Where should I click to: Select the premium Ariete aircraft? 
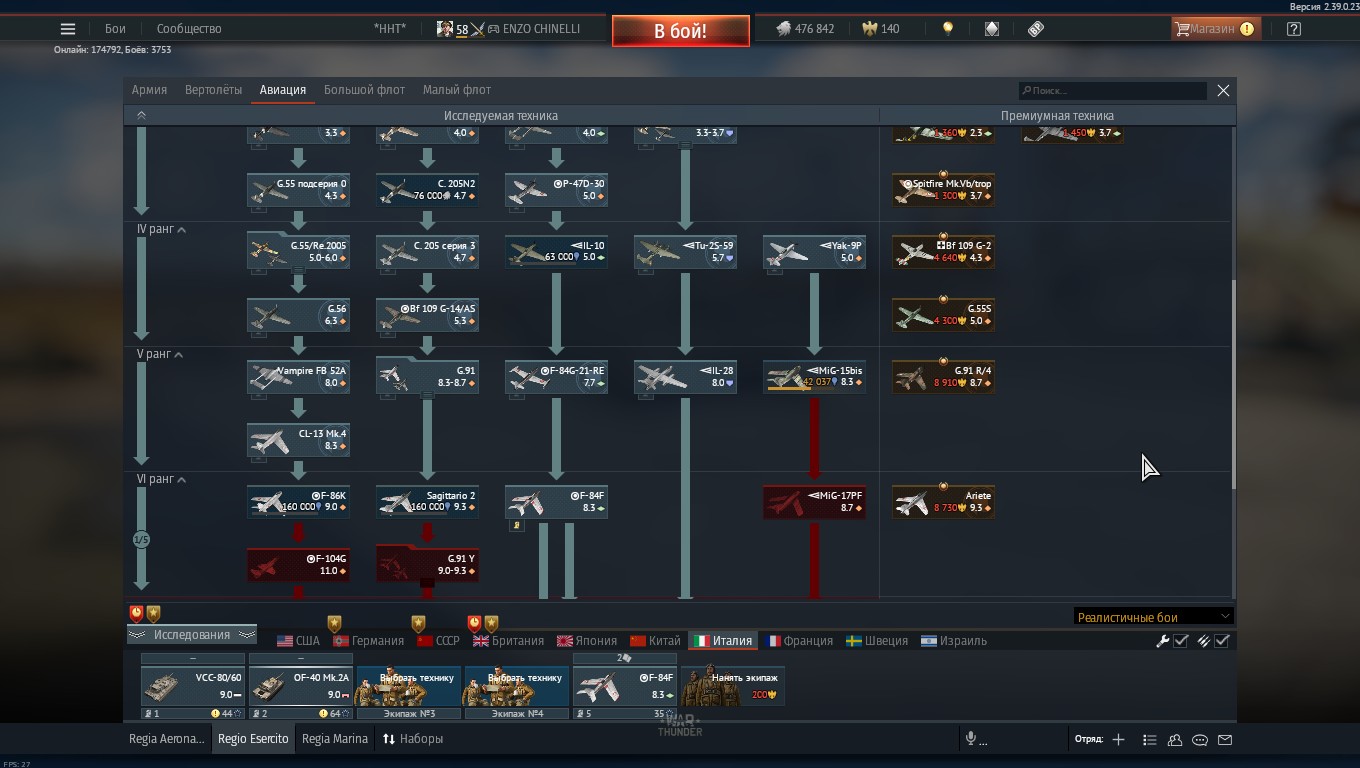(x=943, y=502)
